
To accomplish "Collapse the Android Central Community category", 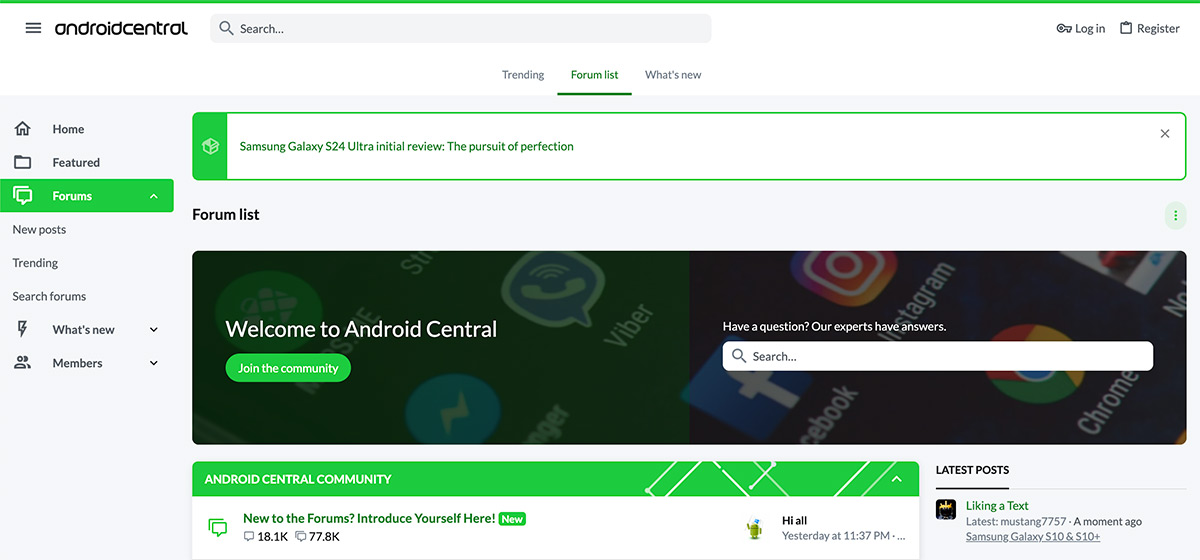I will (x=897, y=479).
